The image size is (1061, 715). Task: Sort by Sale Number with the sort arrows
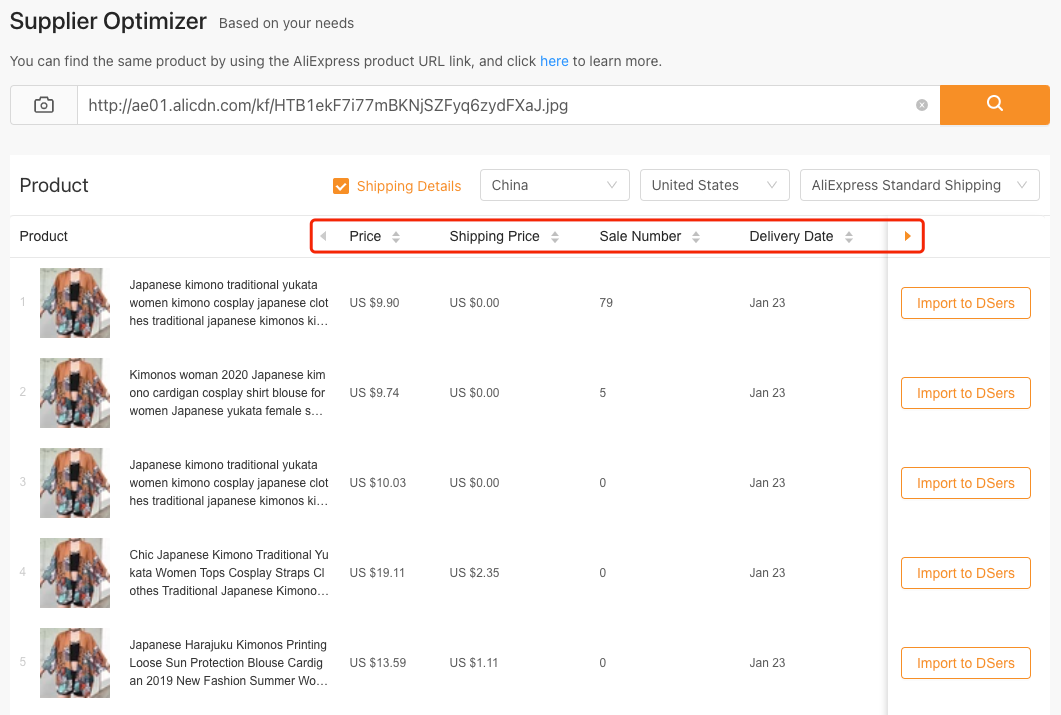pos(696,237)
